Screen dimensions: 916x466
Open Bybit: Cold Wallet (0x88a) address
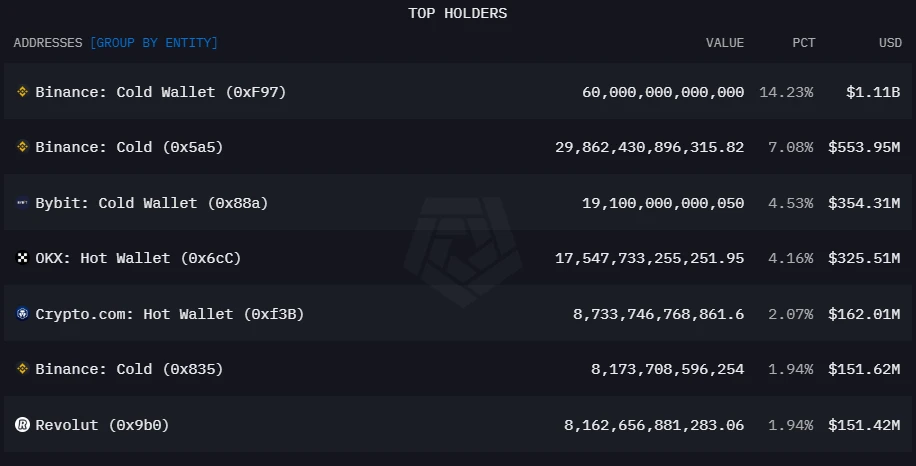[x=151, y=203]
